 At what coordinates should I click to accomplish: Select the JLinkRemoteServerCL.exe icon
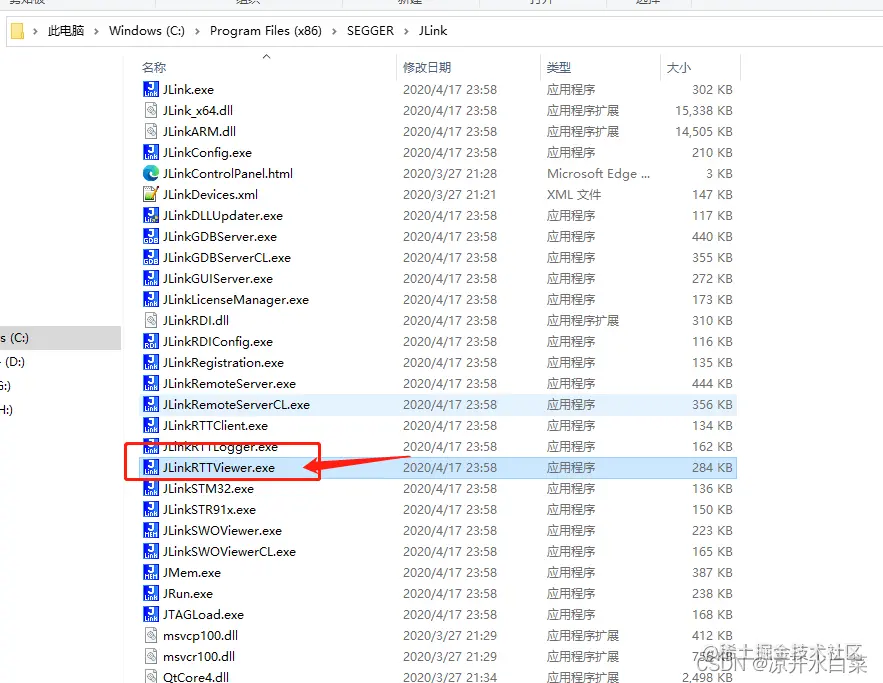[x=151, y=405]
